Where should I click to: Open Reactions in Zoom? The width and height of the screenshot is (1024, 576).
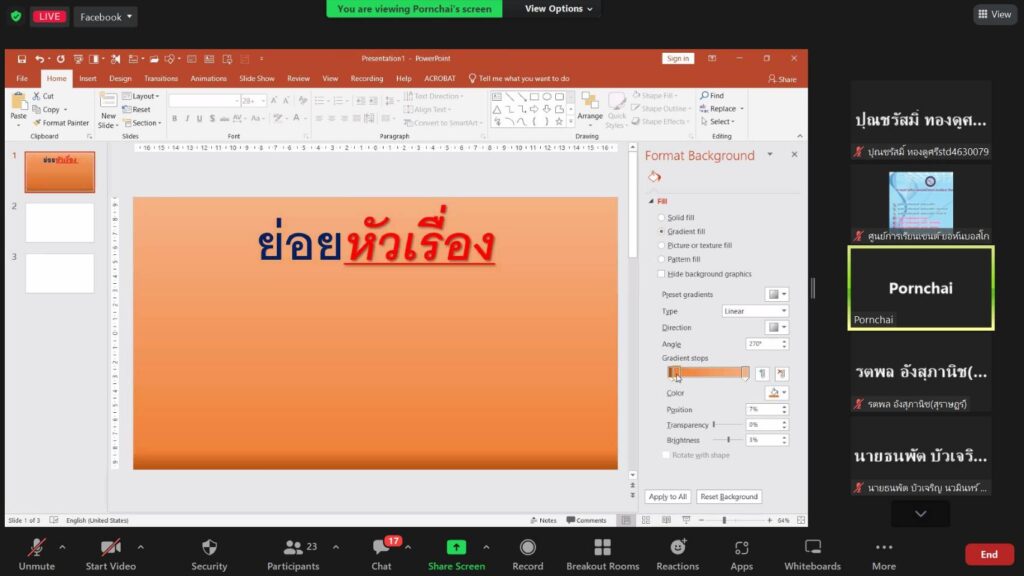coord(677,554)
